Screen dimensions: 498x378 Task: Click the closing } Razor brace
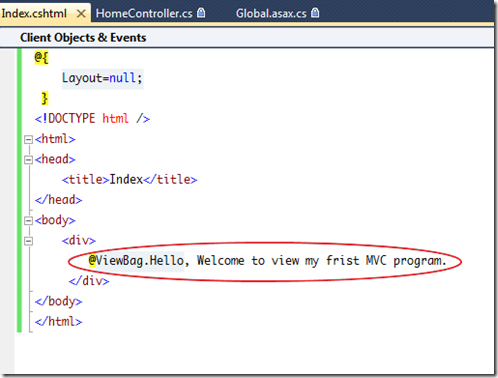click(44, 98)
